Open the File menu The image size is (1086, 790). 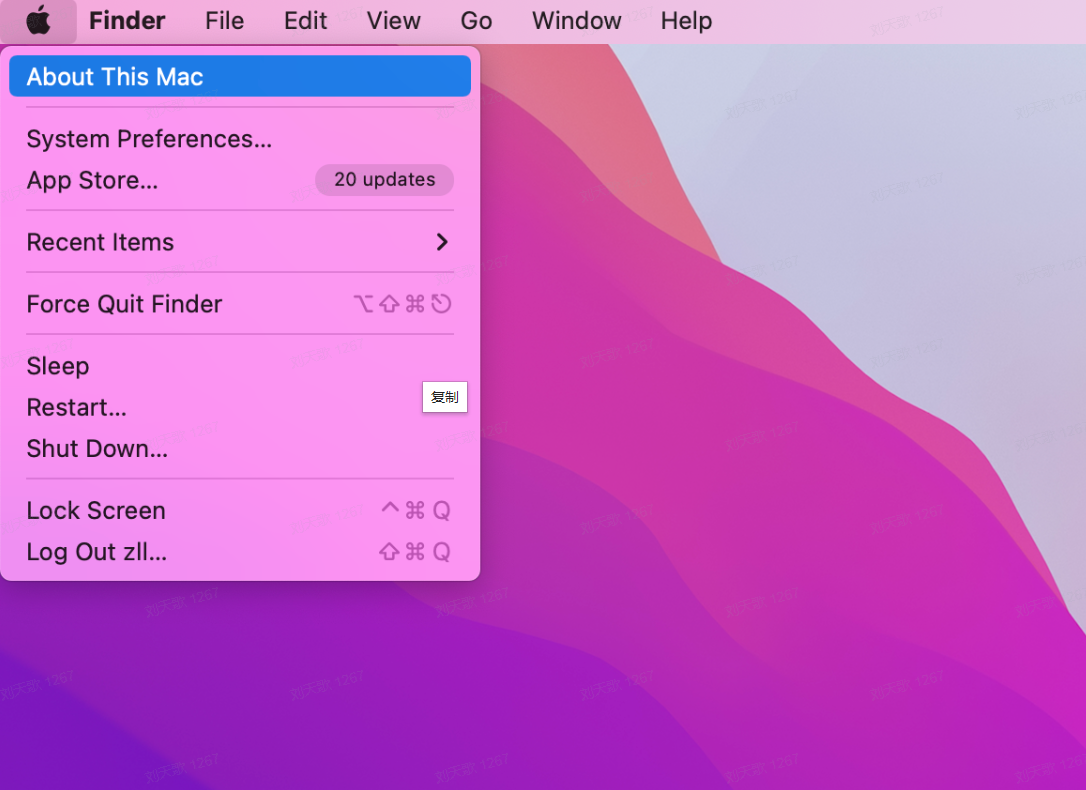click(224, 21)
